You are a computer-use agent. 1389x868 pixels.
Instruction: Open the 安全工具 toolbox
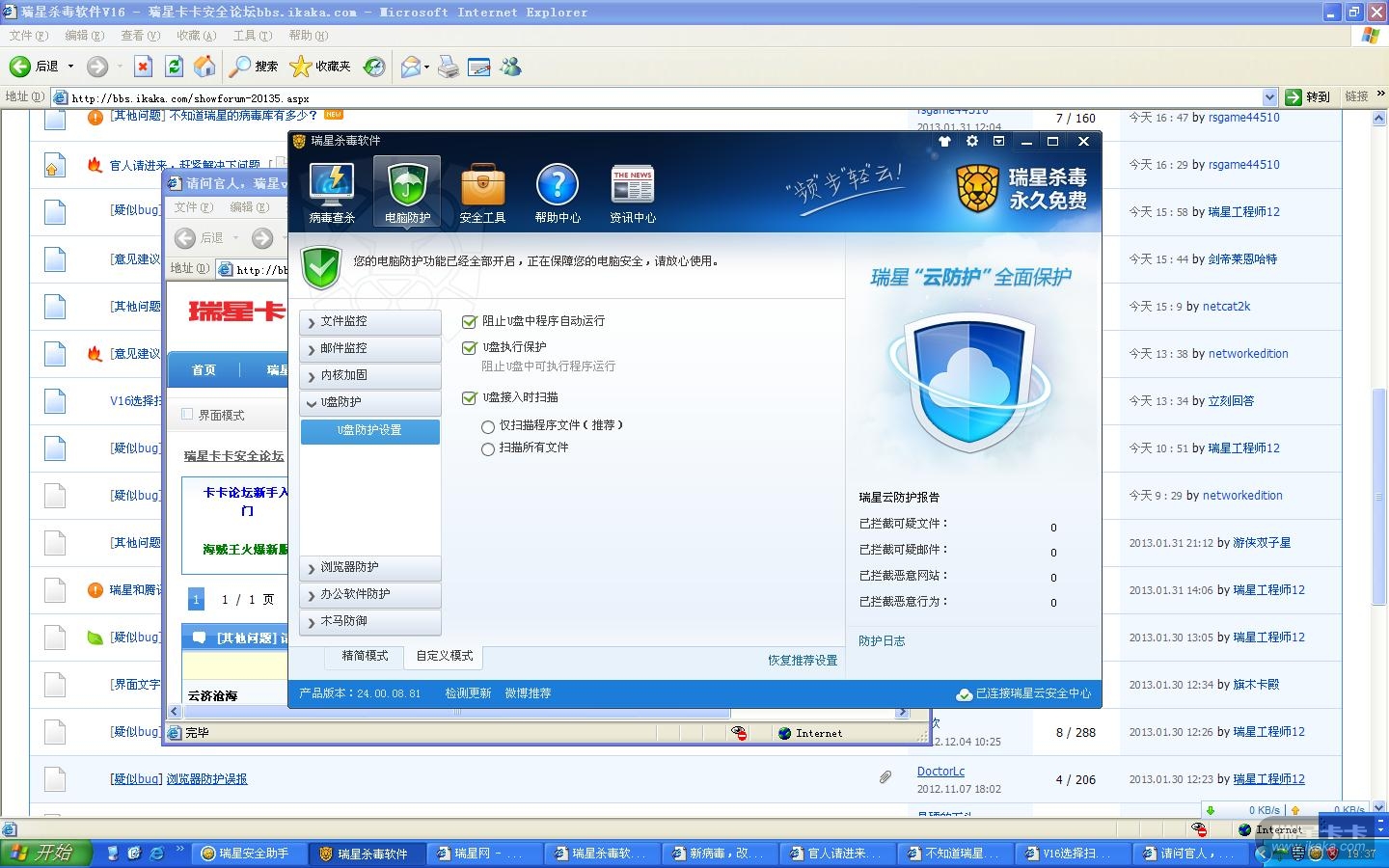click(482, 192)
